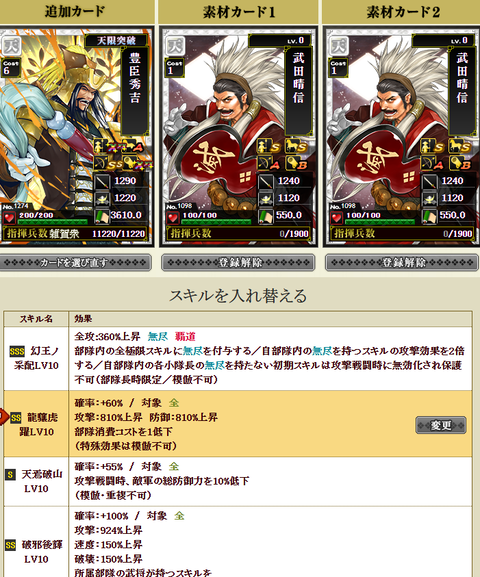Click the cavalry S aptitude icon on 素材カード1
480x577 pixels.
click(x=296, y=147)
